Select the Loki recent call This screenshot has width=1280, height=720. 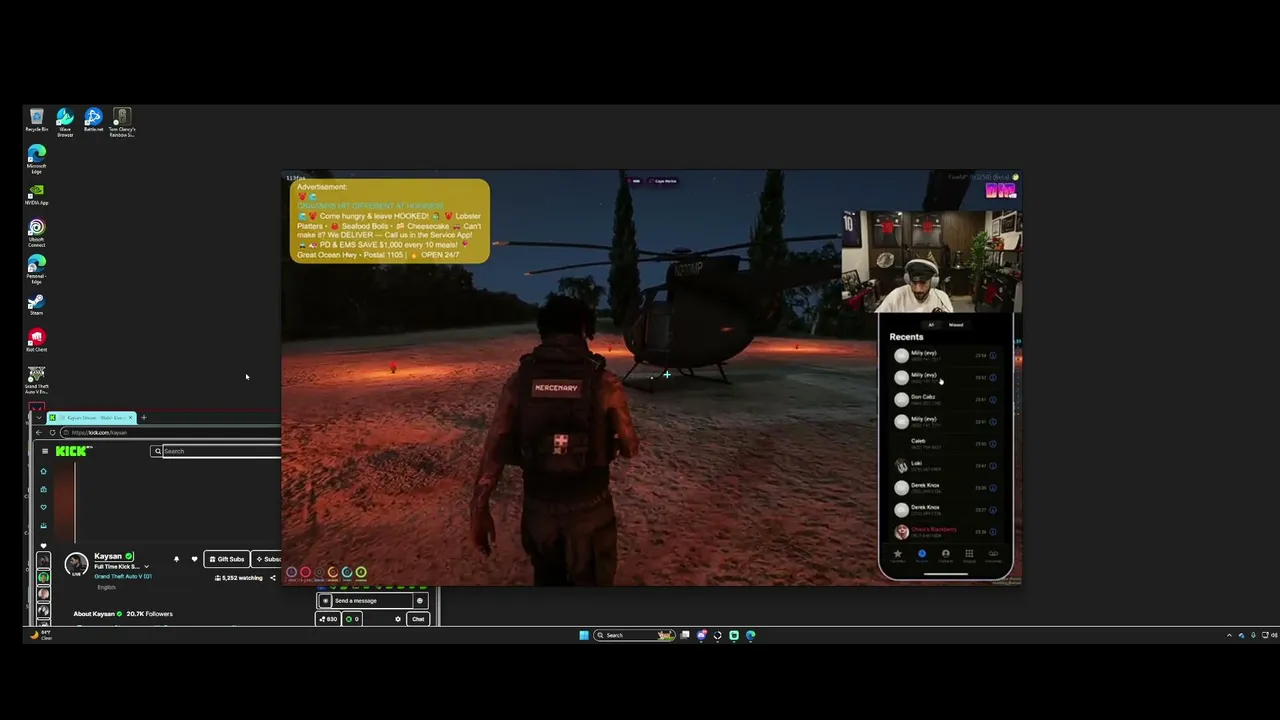(943, 466)
